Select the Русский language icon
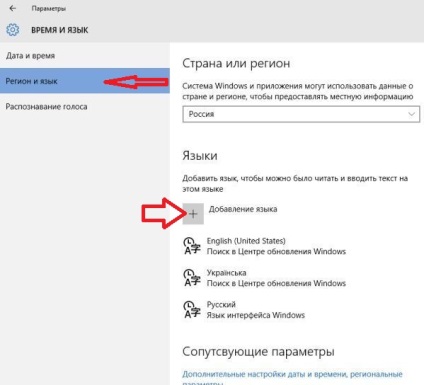Viewport: 424px width, 385px height. pos(192,310)
